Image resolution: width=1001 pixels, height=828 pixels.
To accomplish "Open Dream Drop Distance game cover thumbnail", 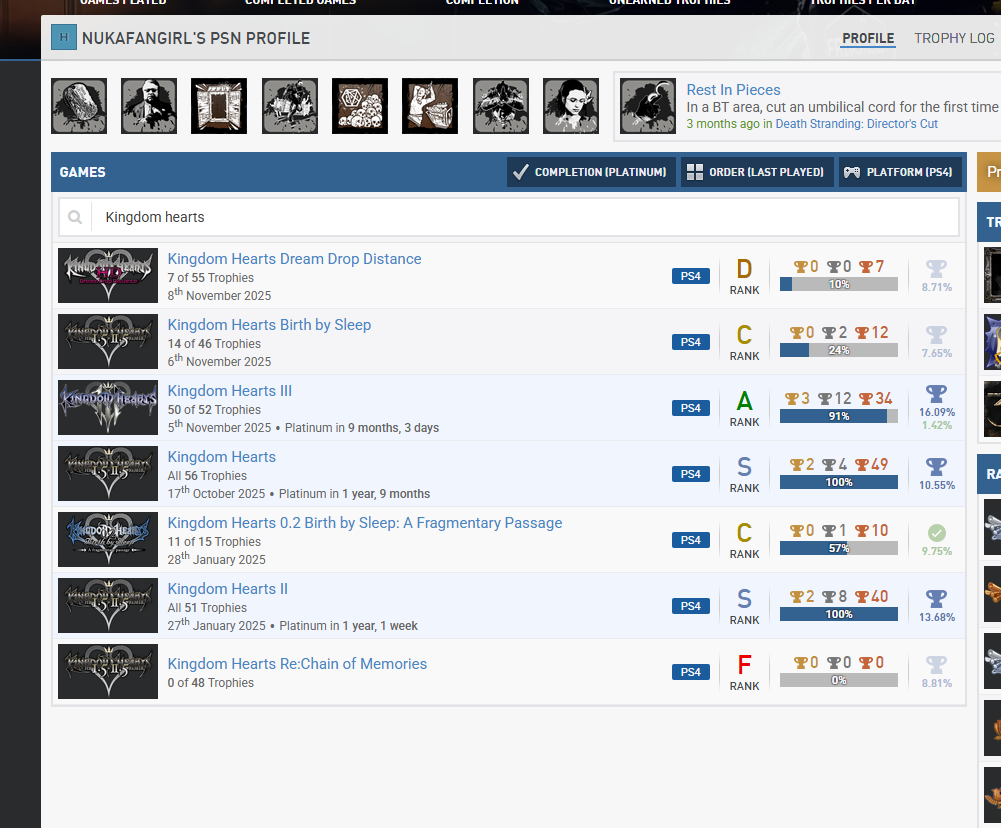I will coord(108,275).
